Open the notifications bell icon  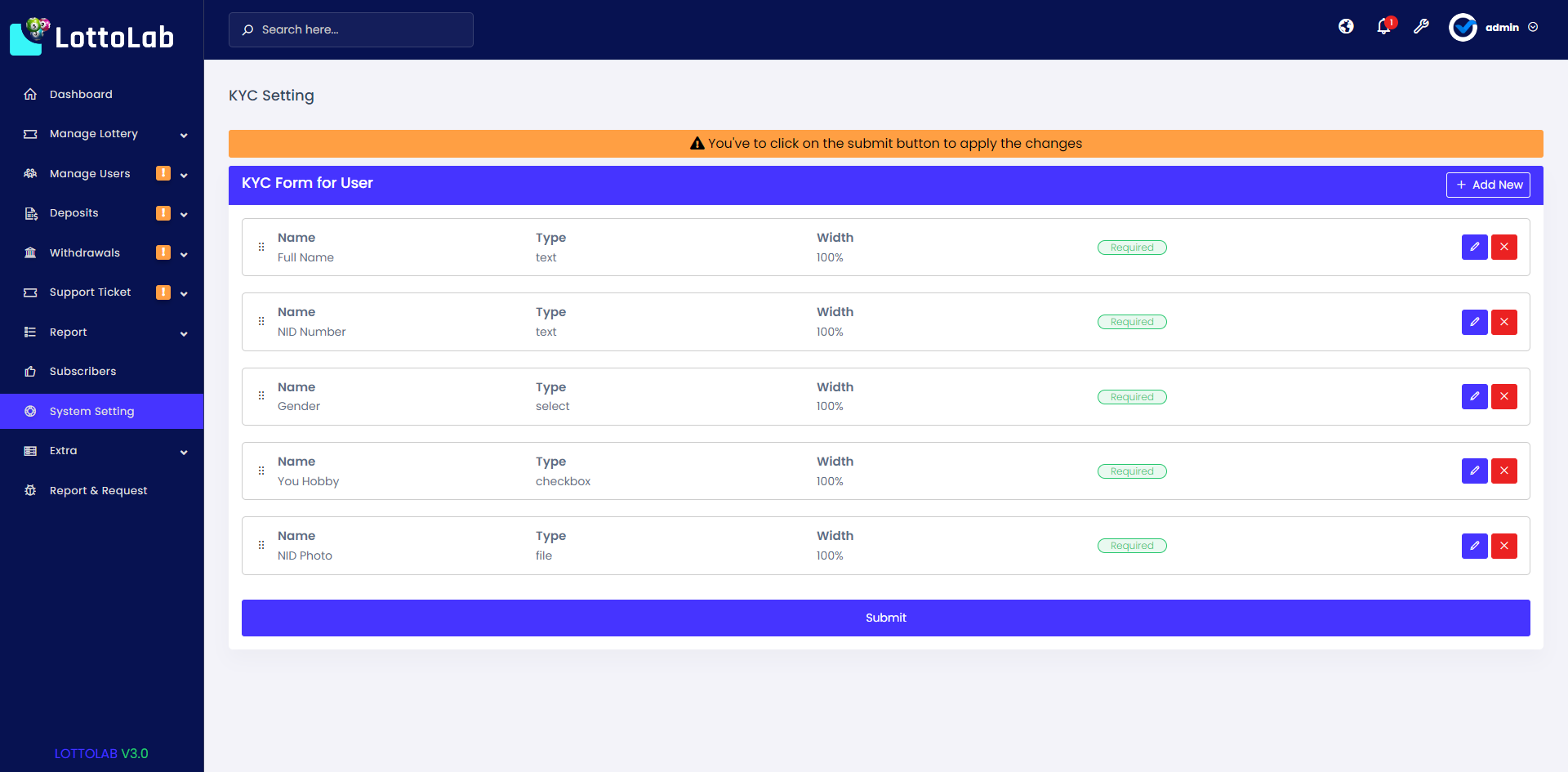(1383, 27)
